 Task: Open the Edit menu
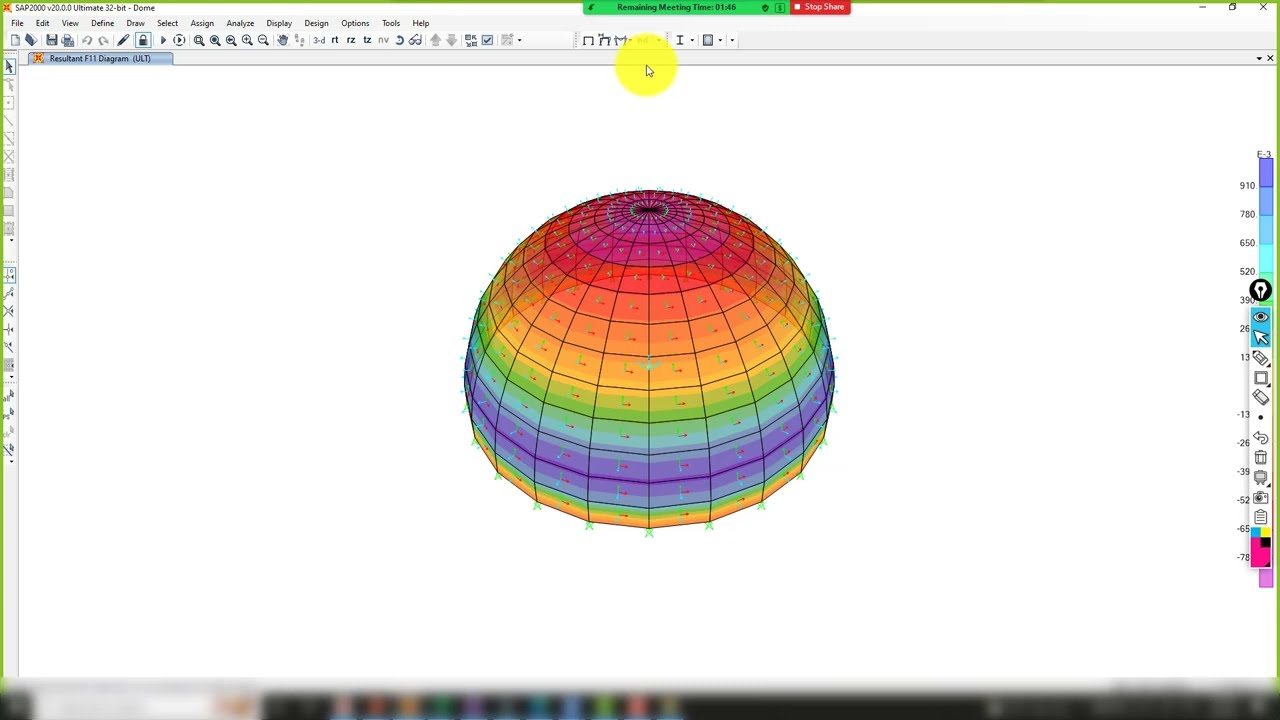(x=42, y=23)
